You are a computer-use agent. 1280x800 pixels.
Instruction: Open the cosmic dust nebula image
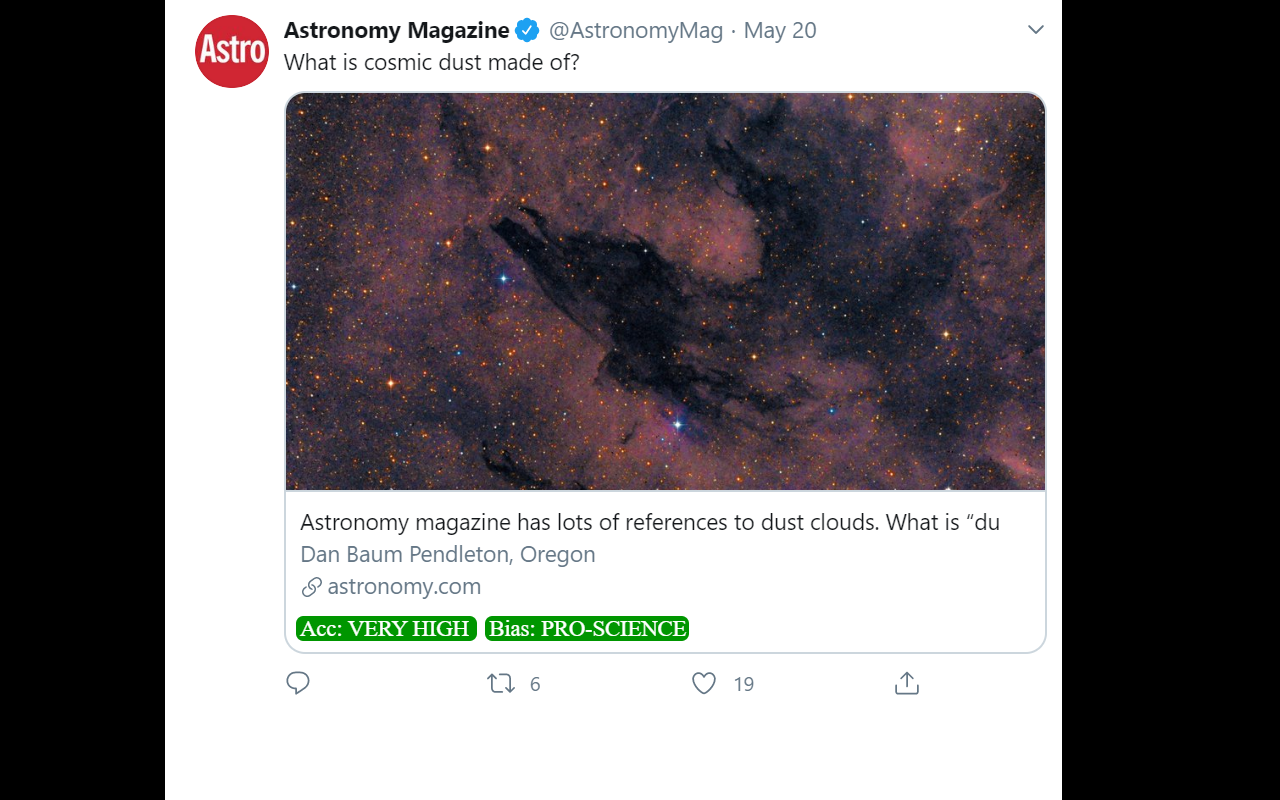[x=665, y=291]
